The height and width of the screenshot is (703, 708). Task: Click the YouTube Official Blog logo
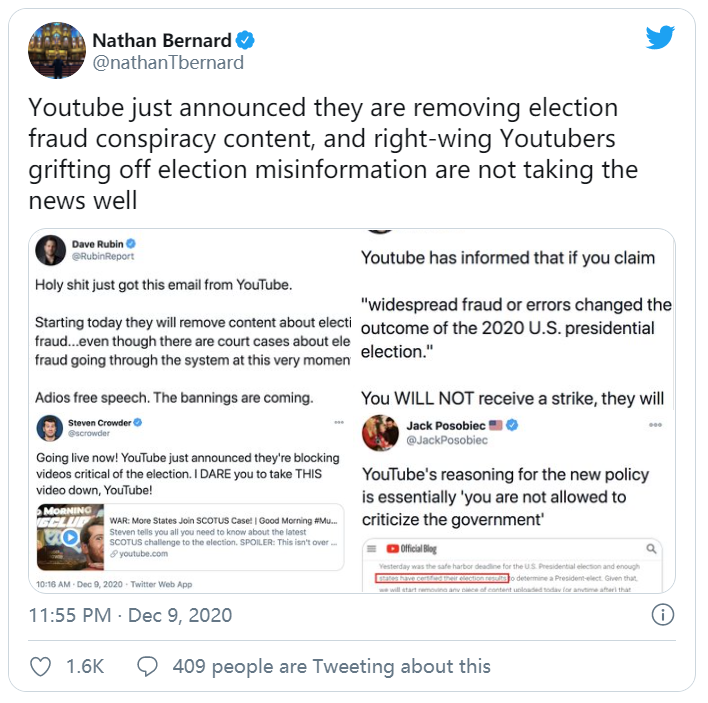[x=411, y=549]
